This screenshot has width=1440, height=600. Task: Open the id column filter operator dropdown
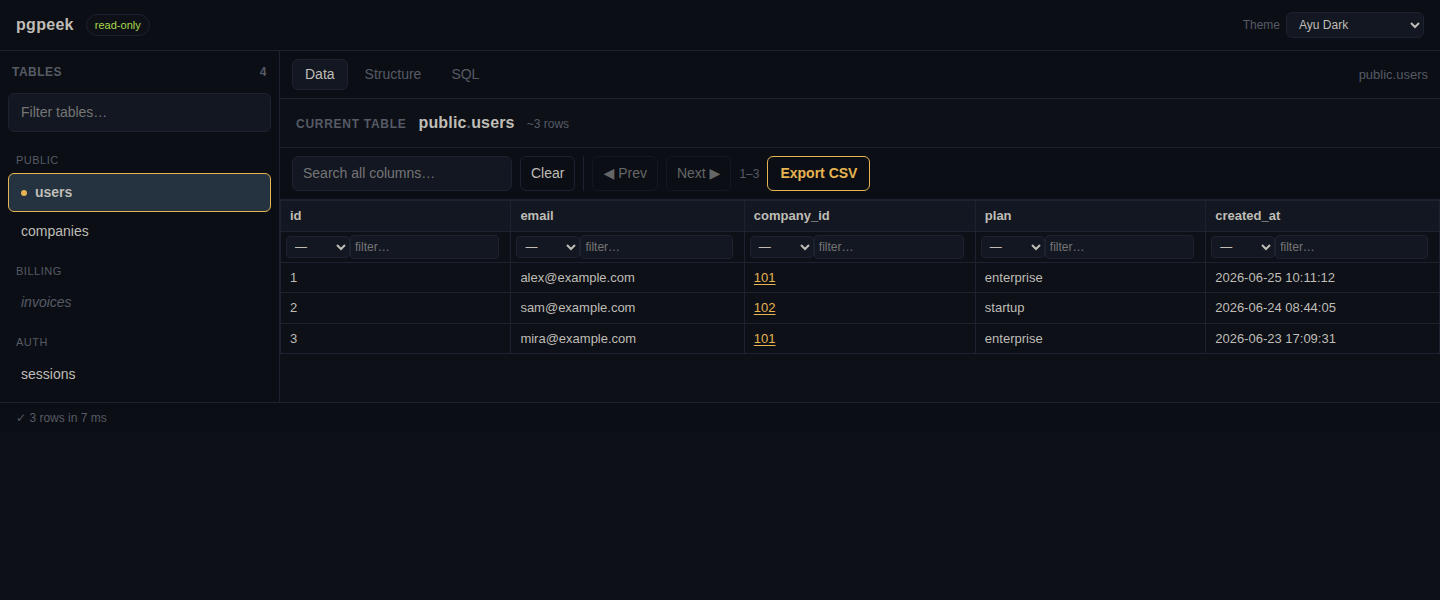pos(317,247)
